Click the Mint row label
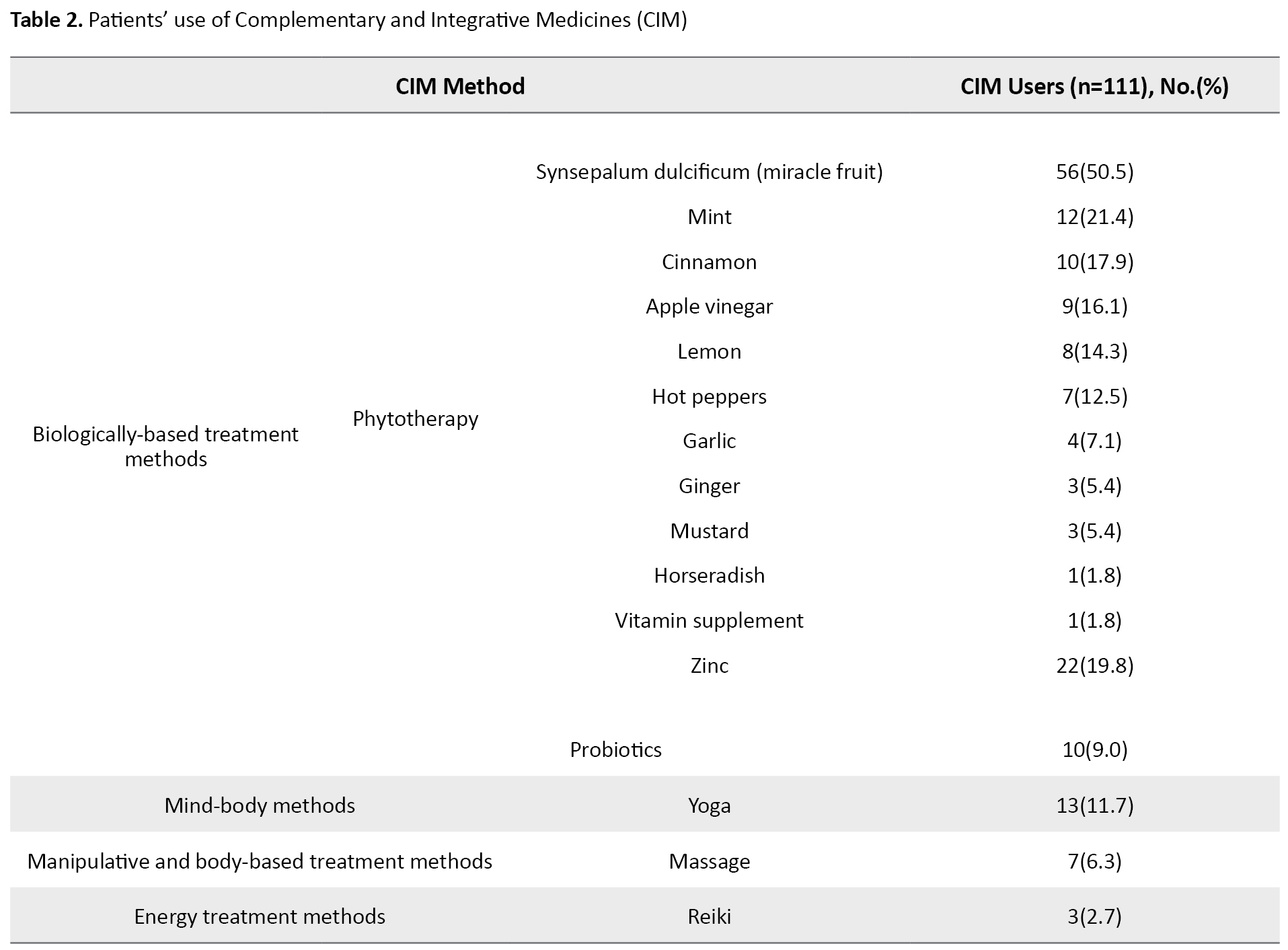 [x=709, y=217]
